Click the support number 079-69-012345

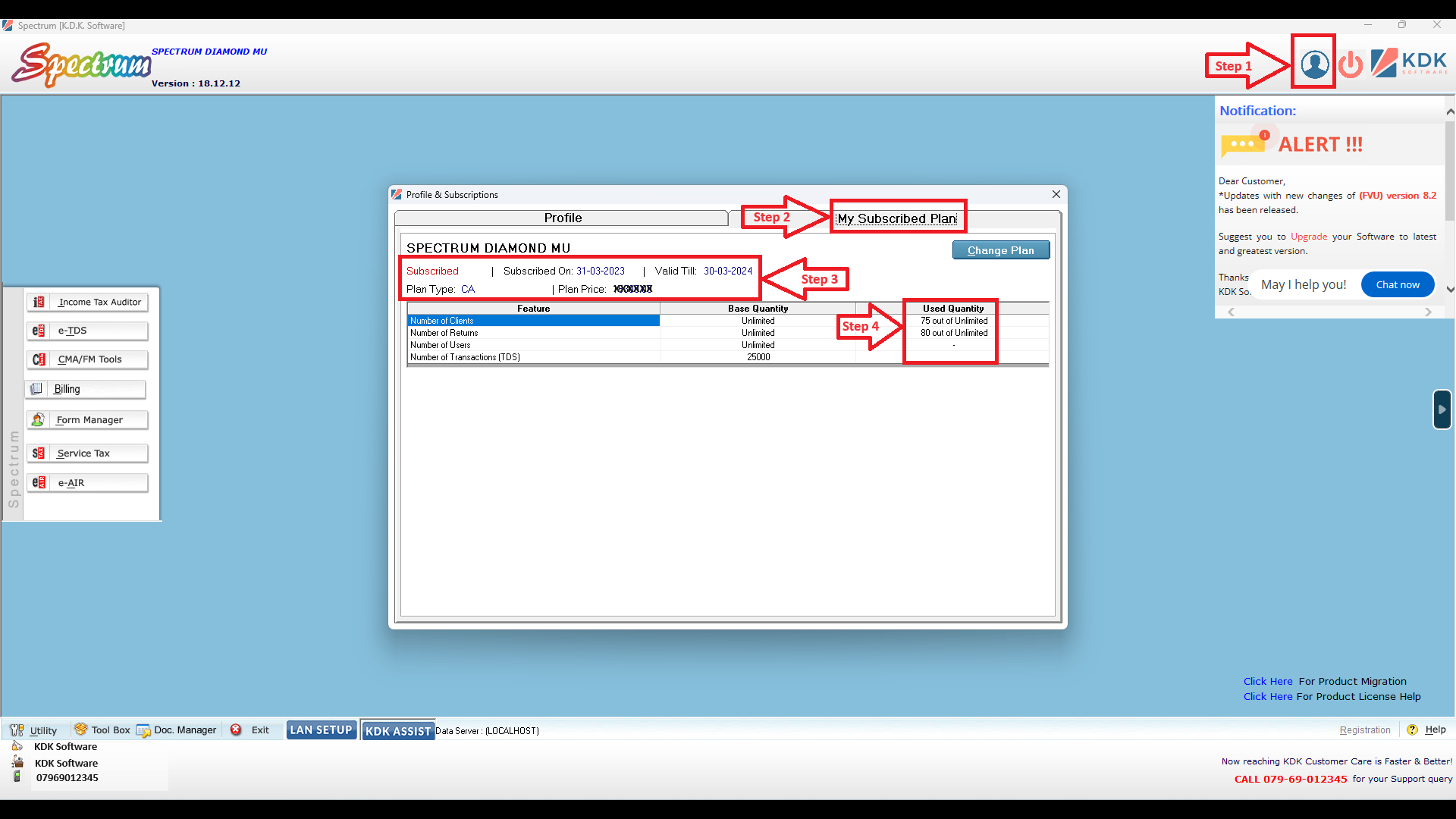1305,779
